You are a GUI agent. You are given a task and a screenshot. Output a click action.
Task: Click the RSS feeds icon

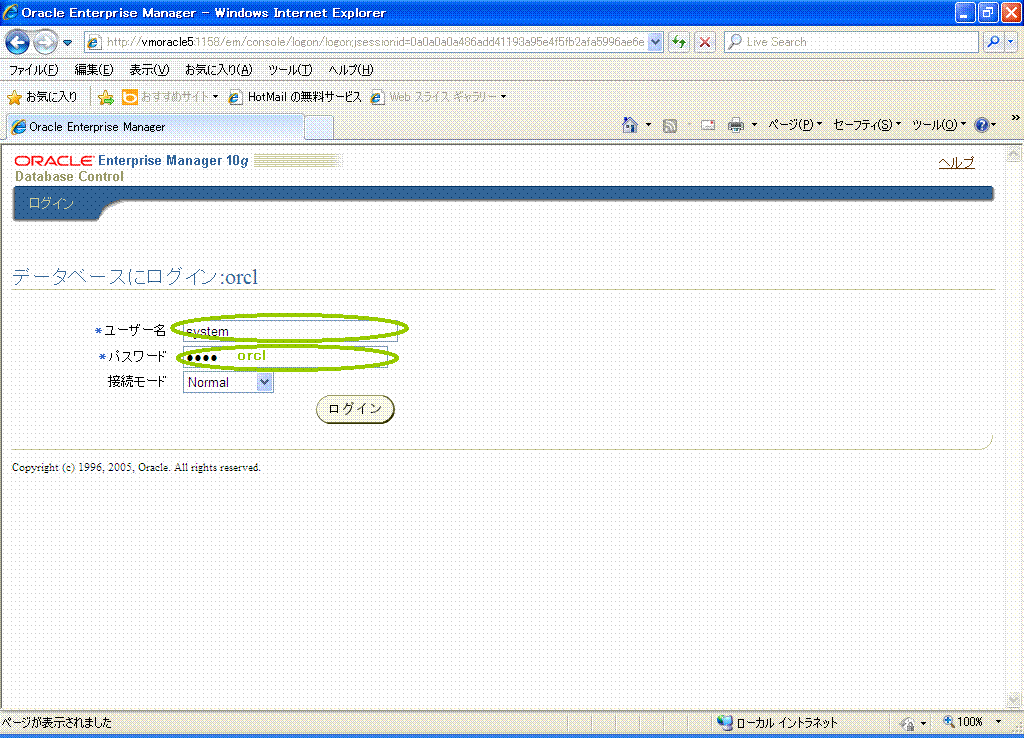click(669, 125)
